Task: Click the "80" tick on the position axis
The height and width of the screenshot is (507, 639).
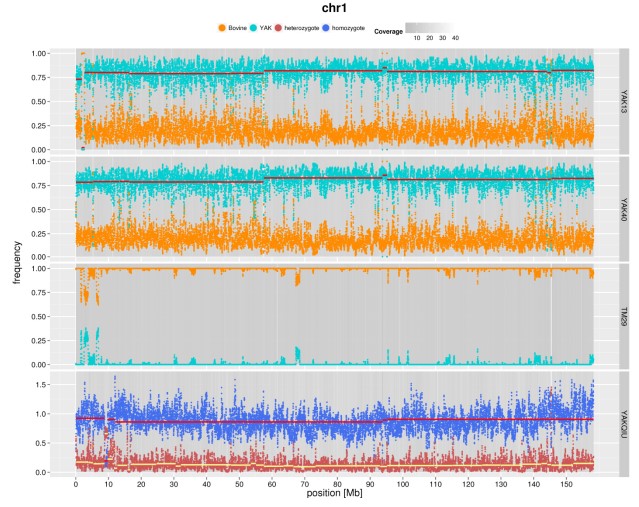Action: pyautogui.click(x=337, y=484)
